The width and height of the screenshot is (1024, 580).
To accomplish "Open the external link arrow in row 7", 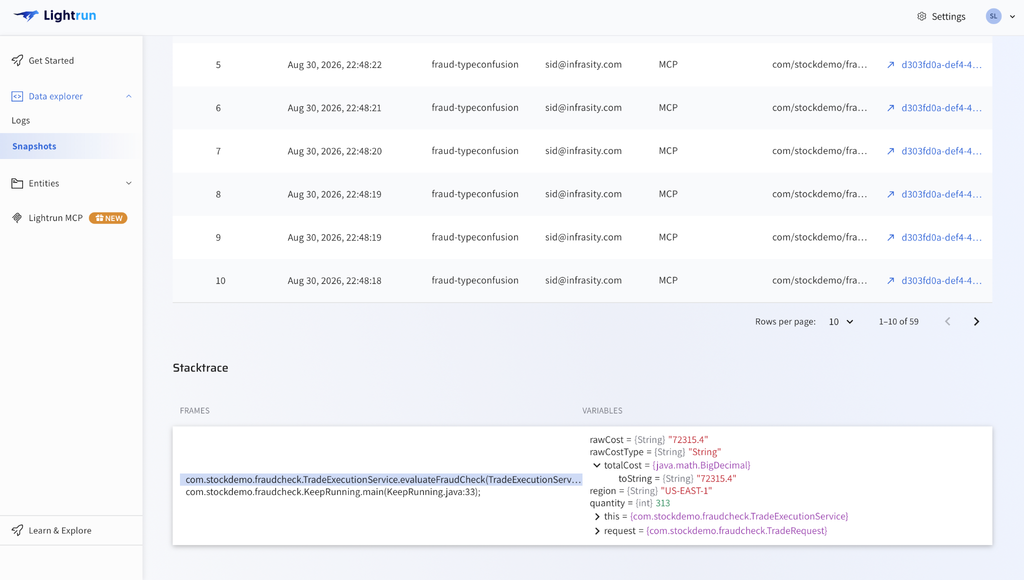I will (x=890, y=151).
